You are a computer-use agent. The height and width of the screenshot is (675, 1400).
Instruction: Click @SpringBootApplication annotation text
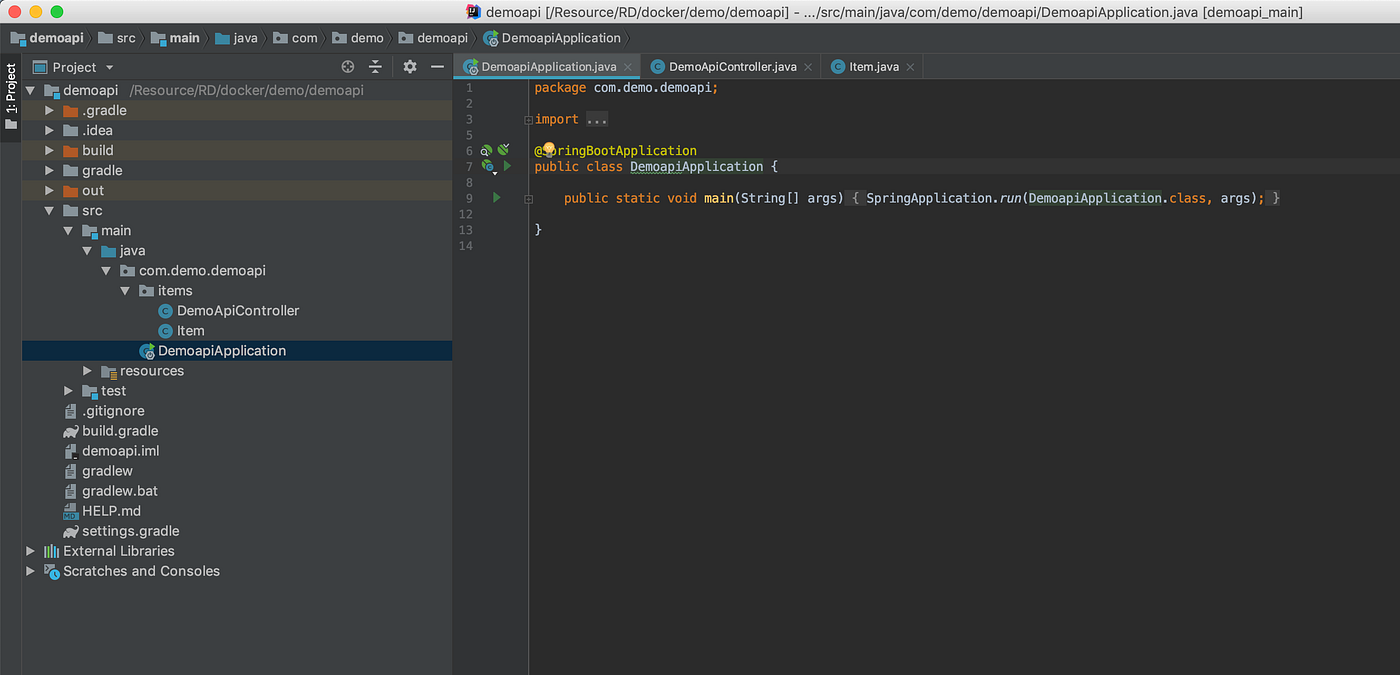(615, 151)
